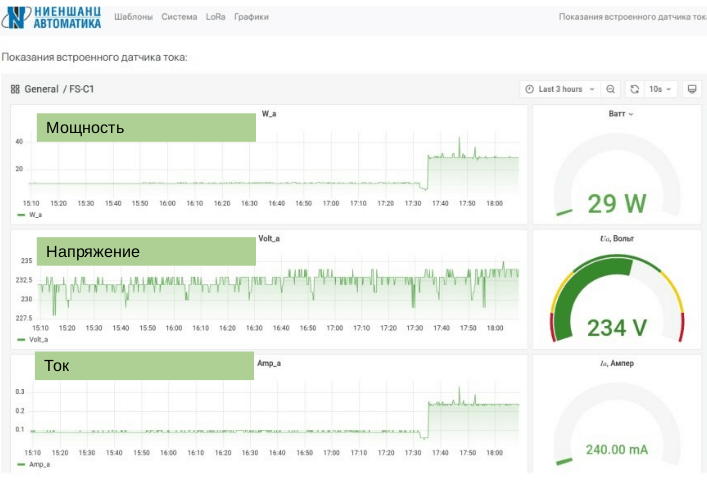This screenshot has height=495, width=707.
Task: Refresh the dashboard with the refresh icon
Action: (x=634, y=89)
